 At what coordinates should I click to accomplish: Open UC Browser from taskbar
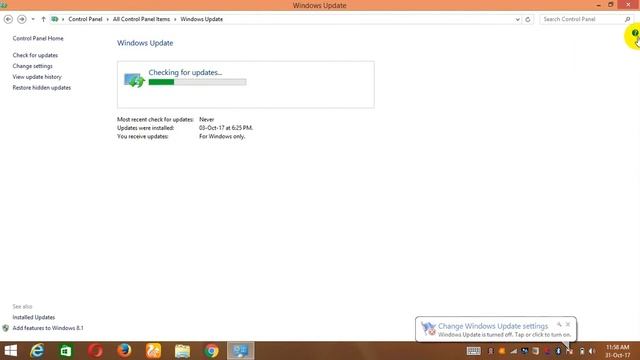click(x=153, y=351)
